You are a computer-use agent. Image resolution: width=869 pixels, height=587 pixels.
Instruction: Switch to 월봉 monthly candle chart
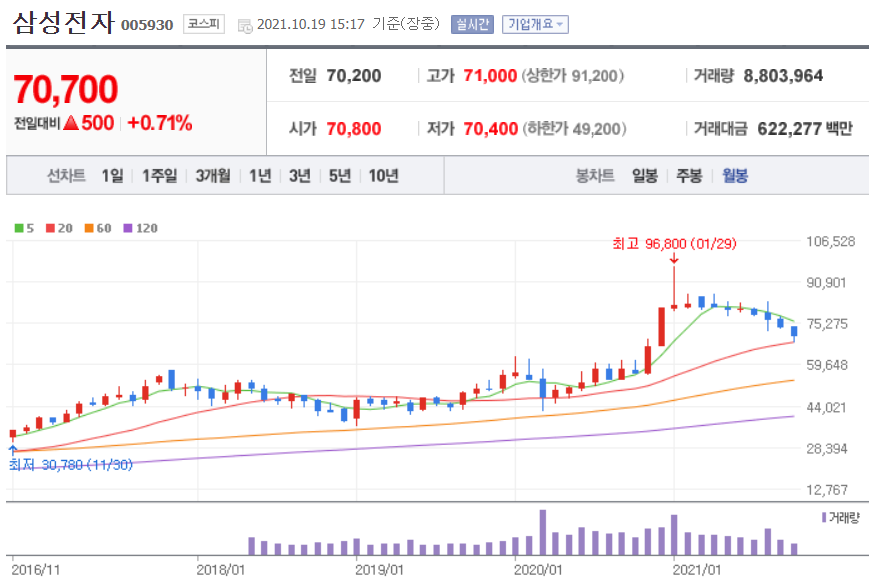pos(735,176)
